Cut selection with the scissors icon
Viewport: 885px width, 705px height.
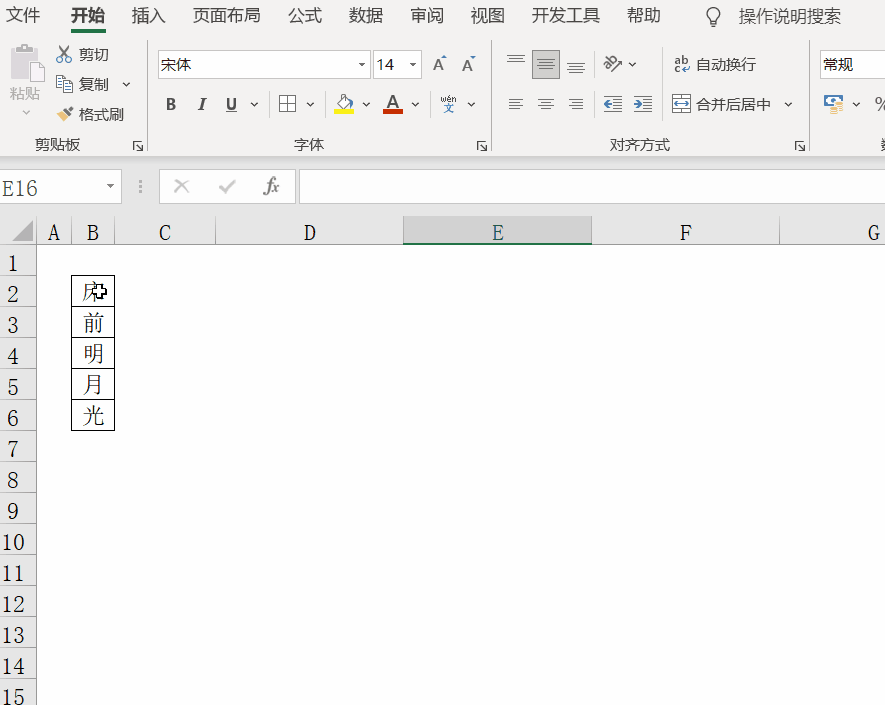tap(64, 55)
